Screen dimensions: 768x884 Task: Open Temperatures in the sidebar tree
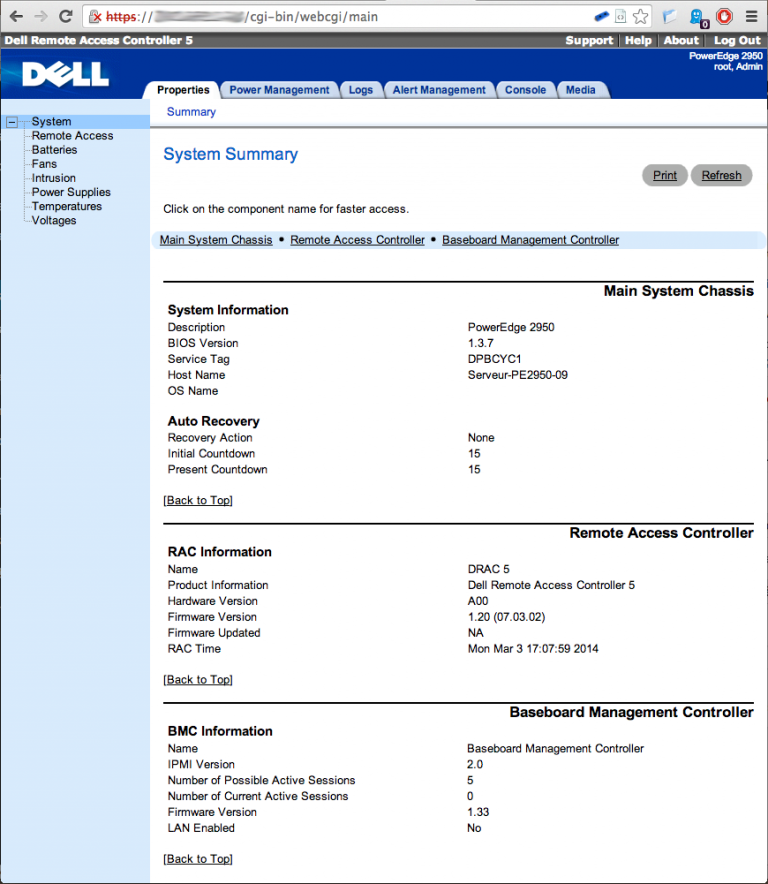click(67, 206)
